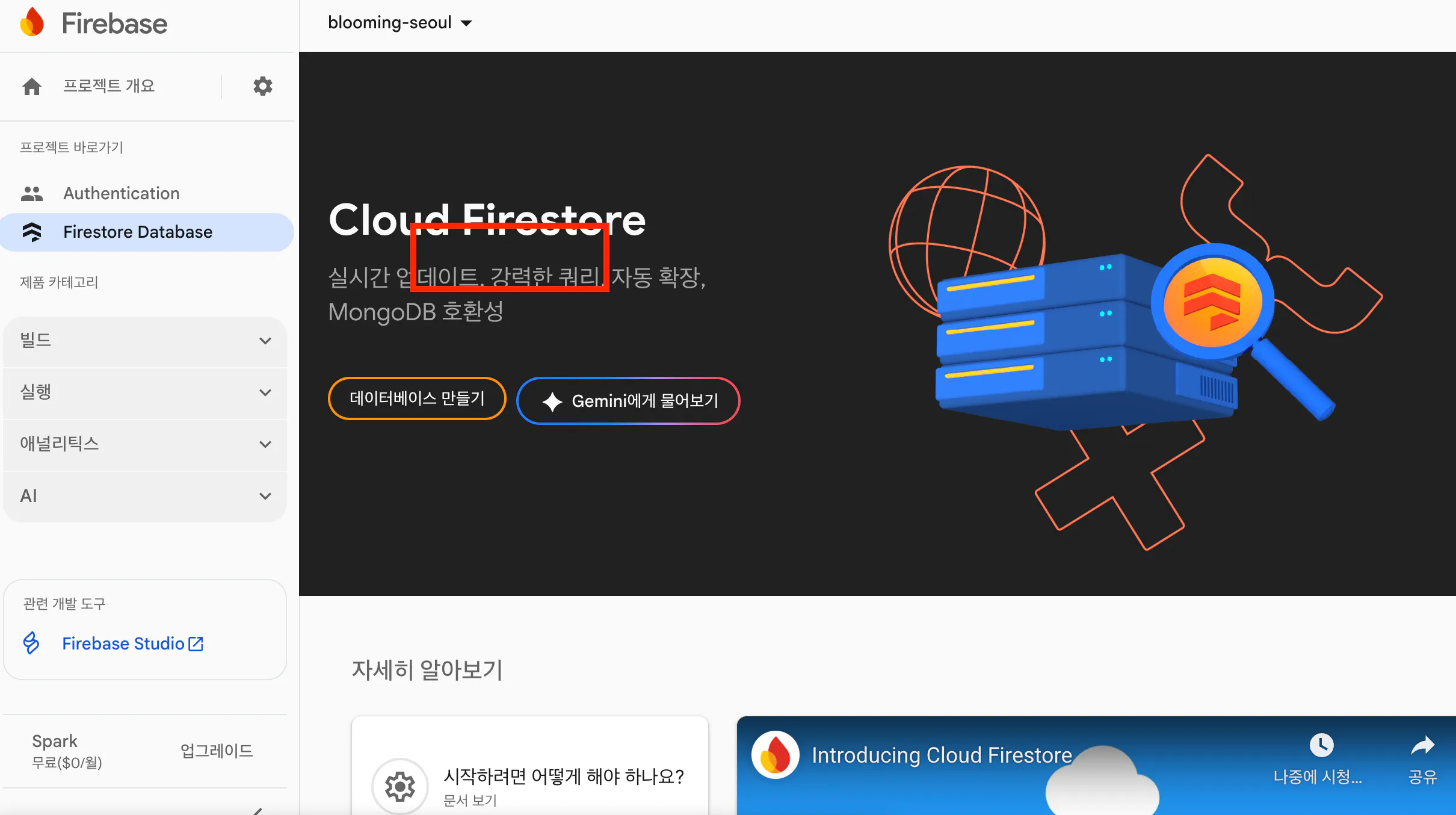Open the blooming-seoul project dropdown
This screenshot has width=1456, height=815.
click(x=400, y=23)
